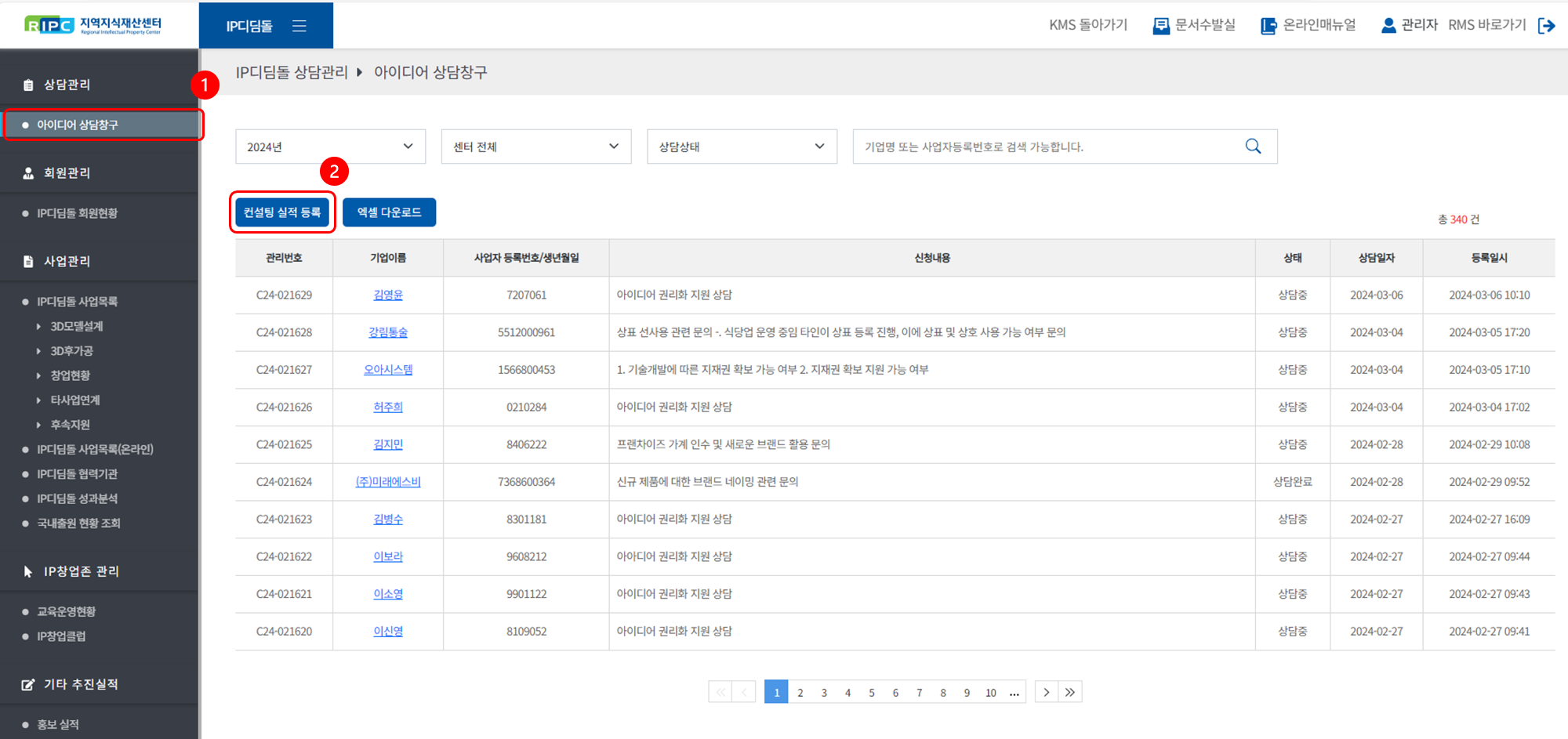Go to next page arrow in pagination
The width and height of the screenshot is (1568, 739).
(x=1046, y=692)
